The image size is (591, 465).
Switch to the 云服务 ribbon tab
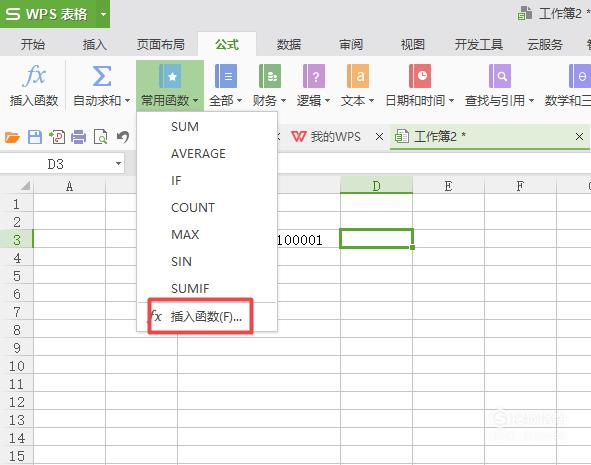coord(545,44)
